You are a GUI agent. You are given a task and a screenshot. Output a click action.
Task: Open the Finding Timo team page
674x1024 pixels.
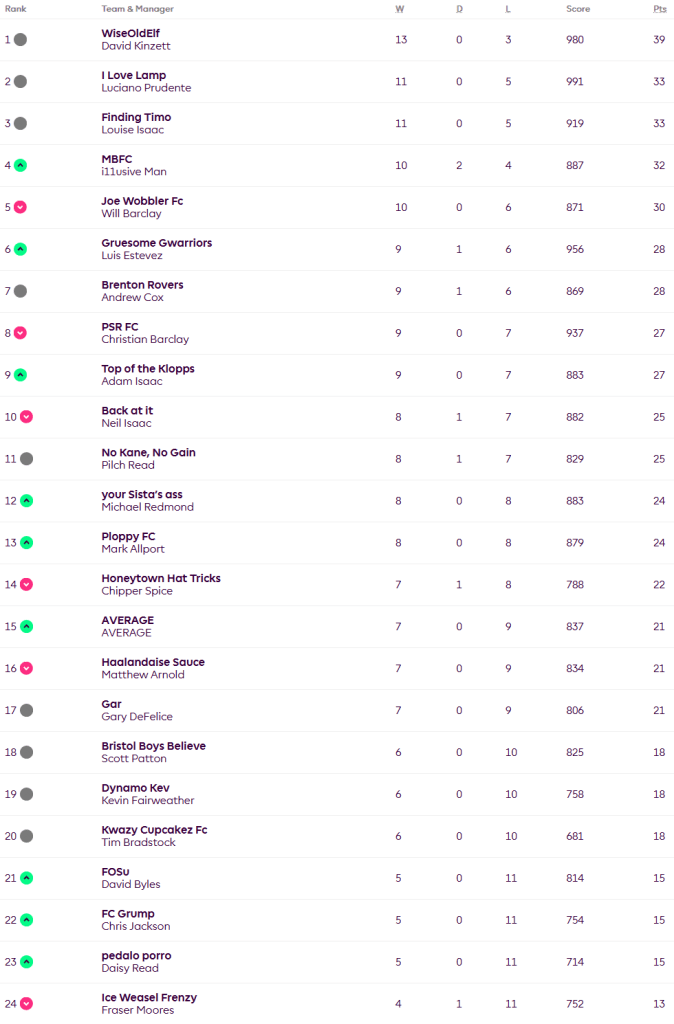point(135,117)
